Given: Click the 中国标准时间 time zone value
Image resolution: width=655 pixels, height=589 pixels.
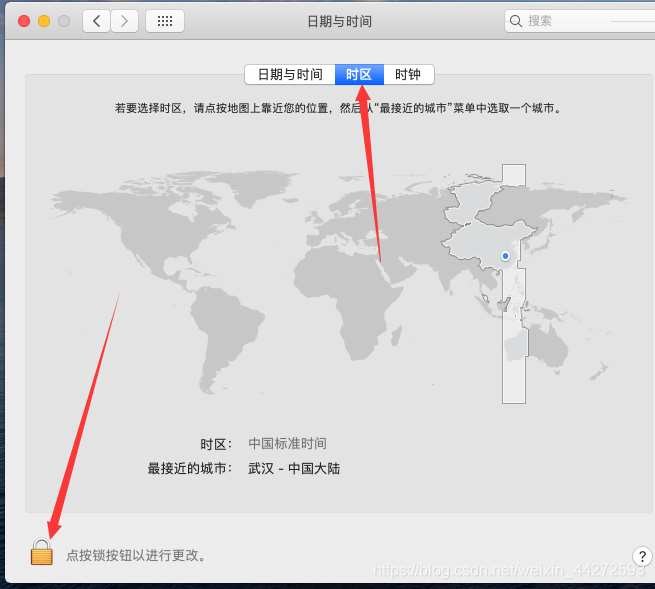Looking at the screenshot, I should coord(287,443).
